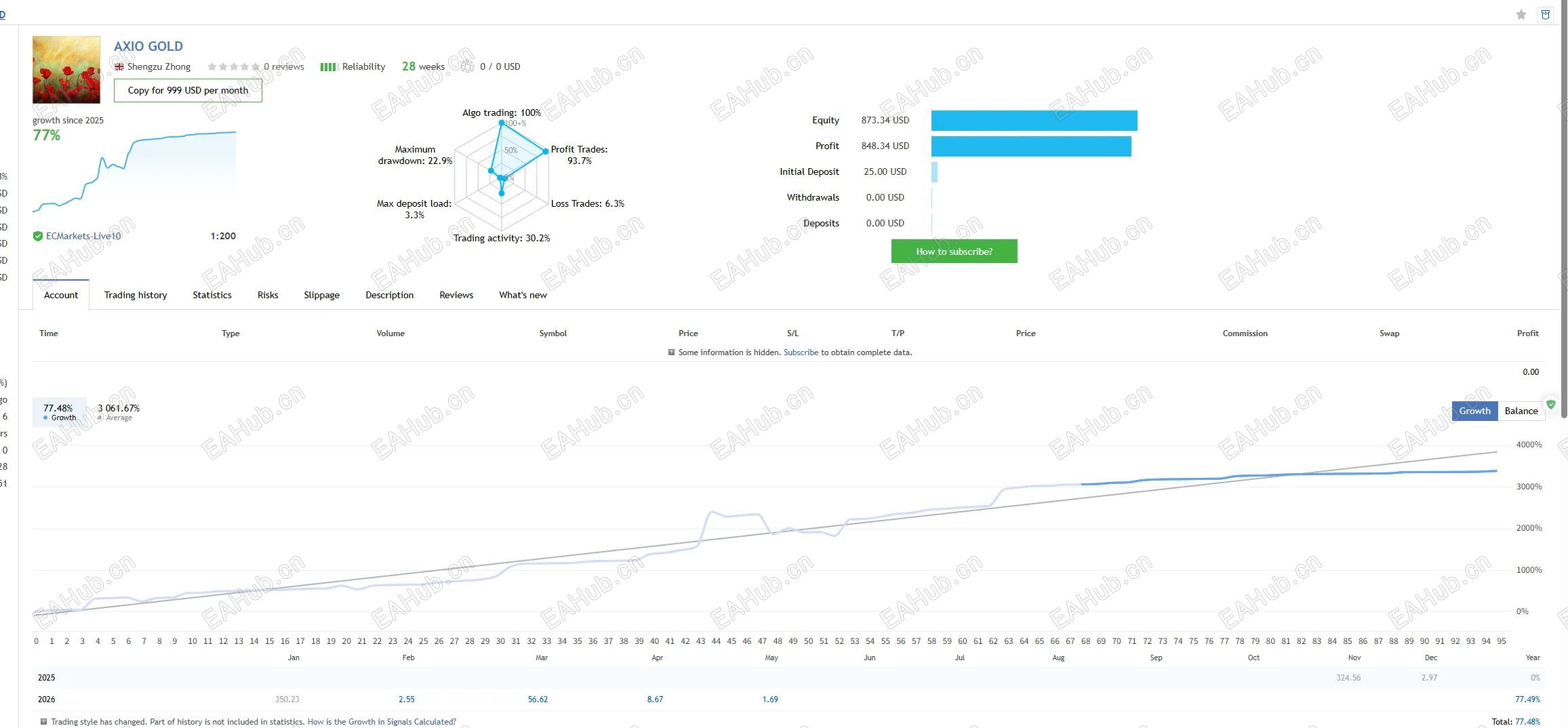1568x728 pixels.
Task: Open the AXIO GOLD poppy avatar thumbnail
Action: tap(66, 70)
